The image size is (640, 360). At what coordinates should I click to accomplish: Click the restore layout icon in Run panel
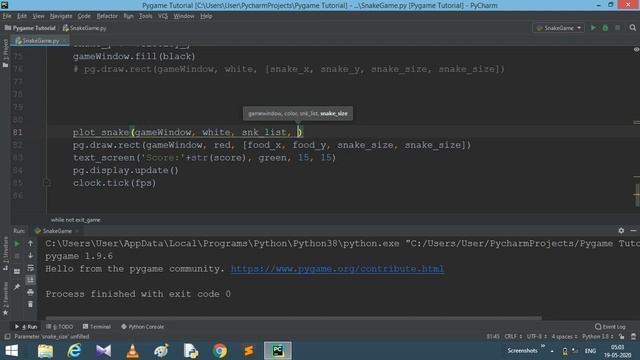coord(17,271)
